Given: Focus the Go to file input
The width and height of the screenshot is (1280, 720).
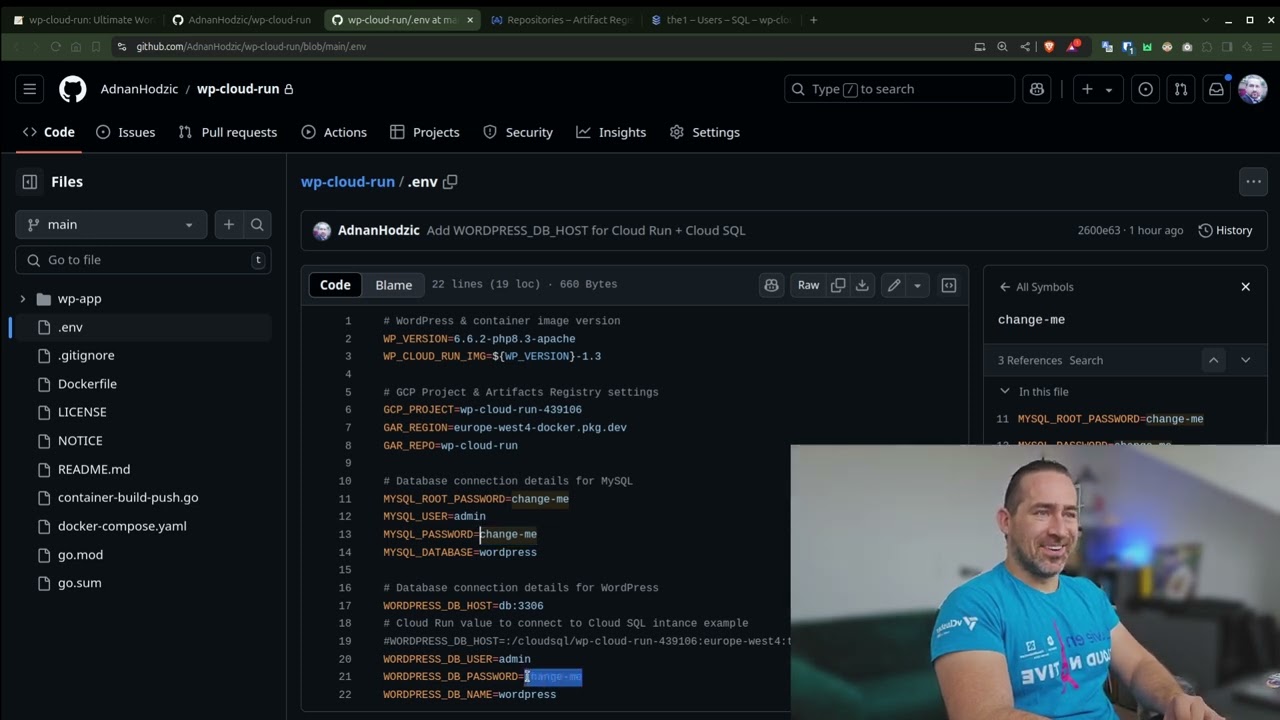Looking at the screenshot, I should 143,260.
